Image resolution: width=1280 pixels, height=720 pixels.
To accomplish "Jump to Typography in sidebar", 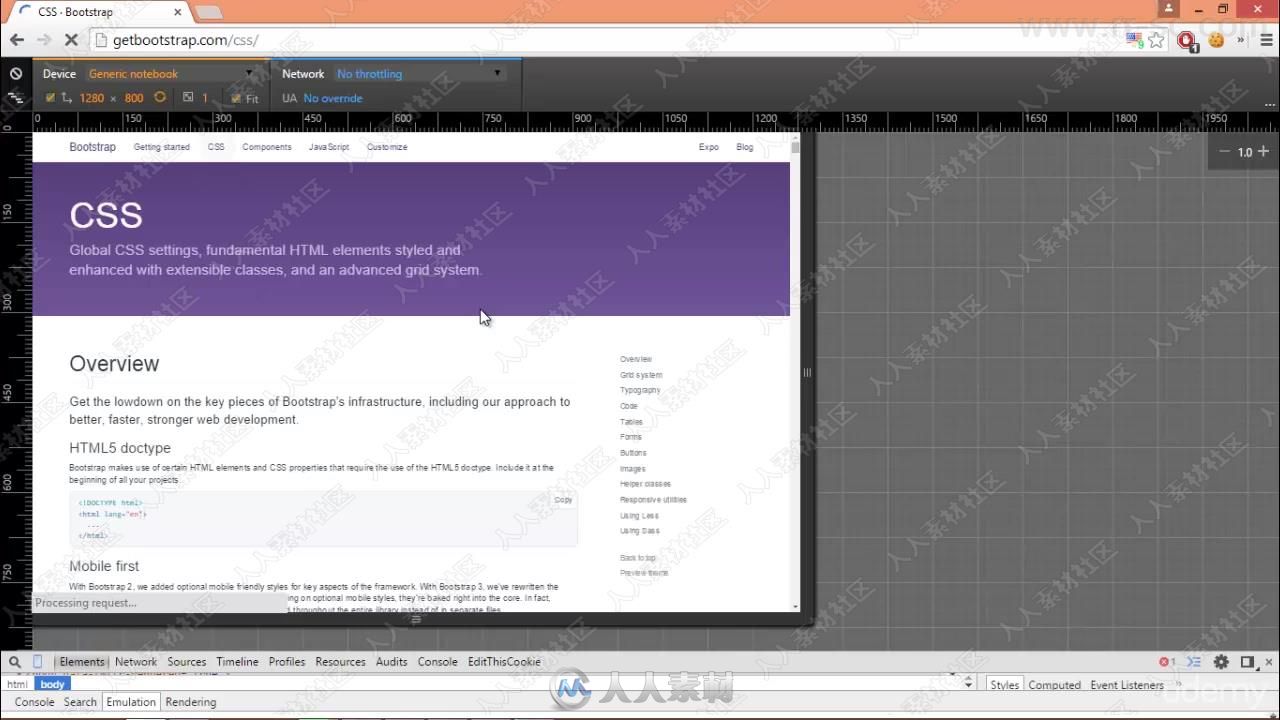I will [x=640, y=390].
